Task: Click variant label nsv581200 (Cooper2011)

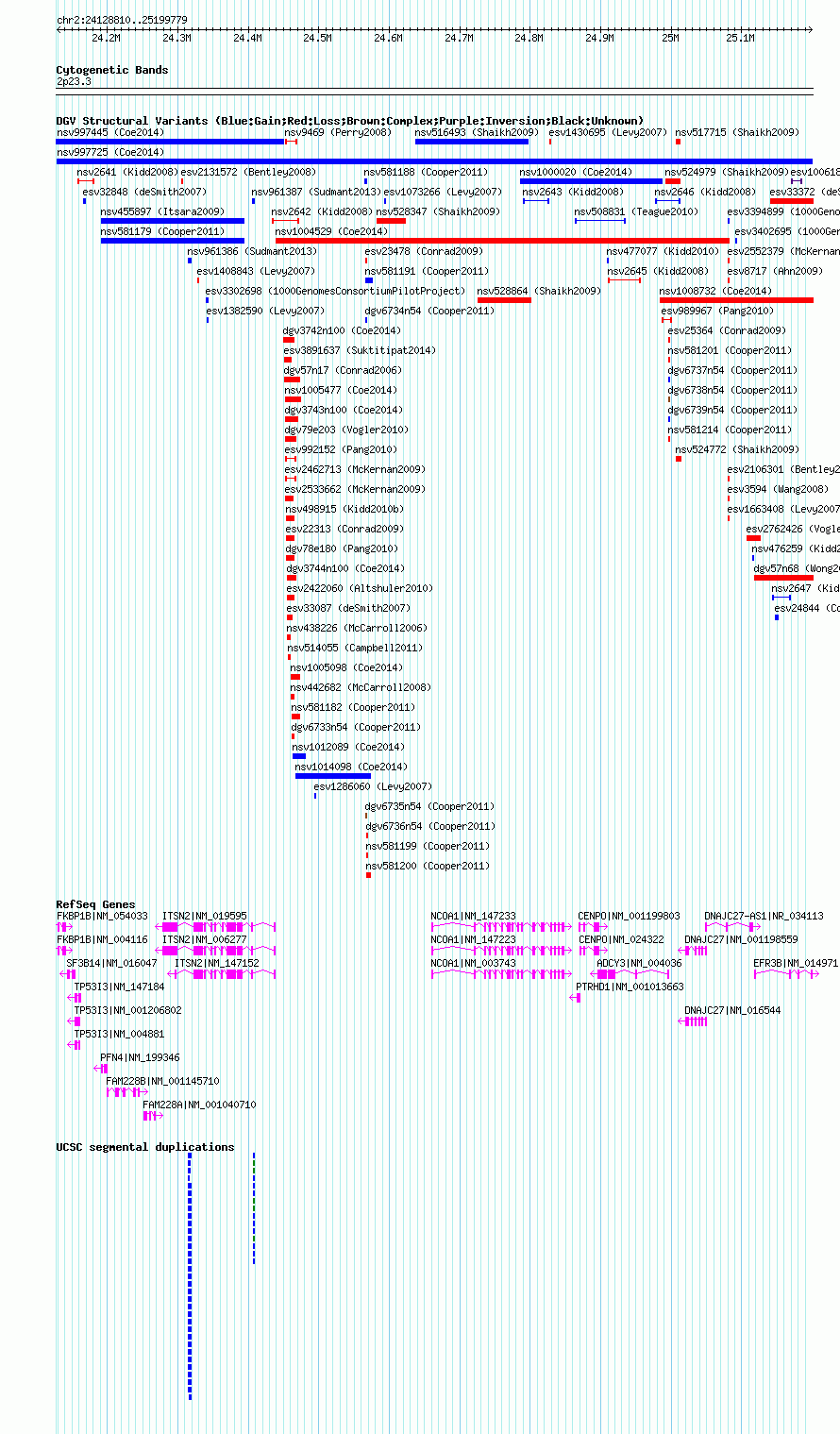Action: (x=428, y=867)
